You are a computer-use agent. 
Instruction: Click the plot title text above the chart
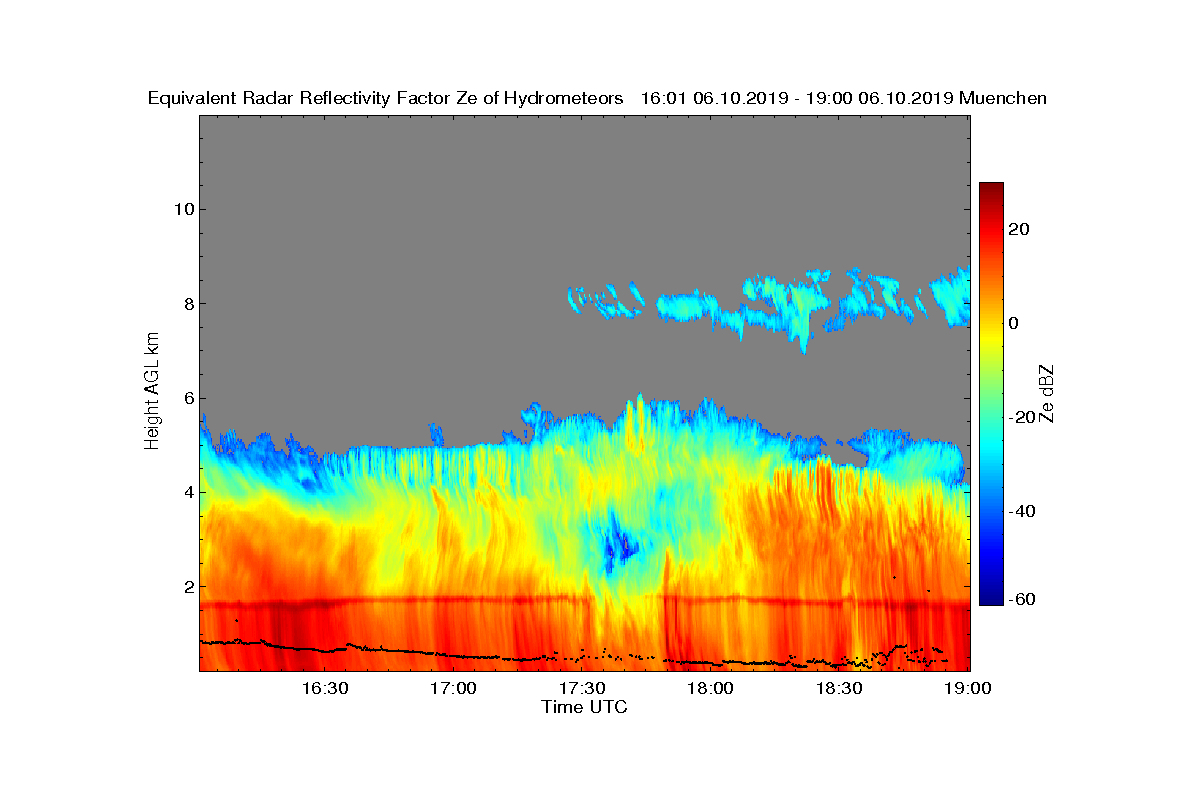click(x=597, y=98)
